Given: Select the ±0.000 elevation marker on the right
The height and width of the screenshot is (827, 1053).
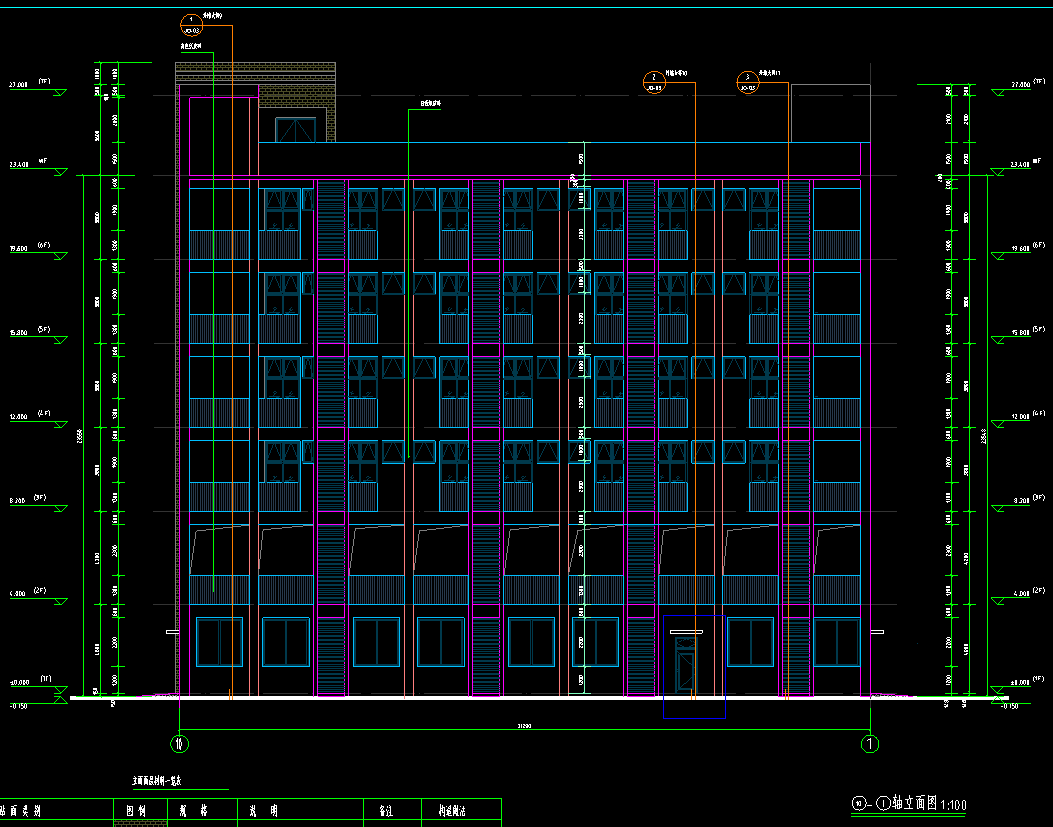Looking at the screenshot, I should point(1019,682).
